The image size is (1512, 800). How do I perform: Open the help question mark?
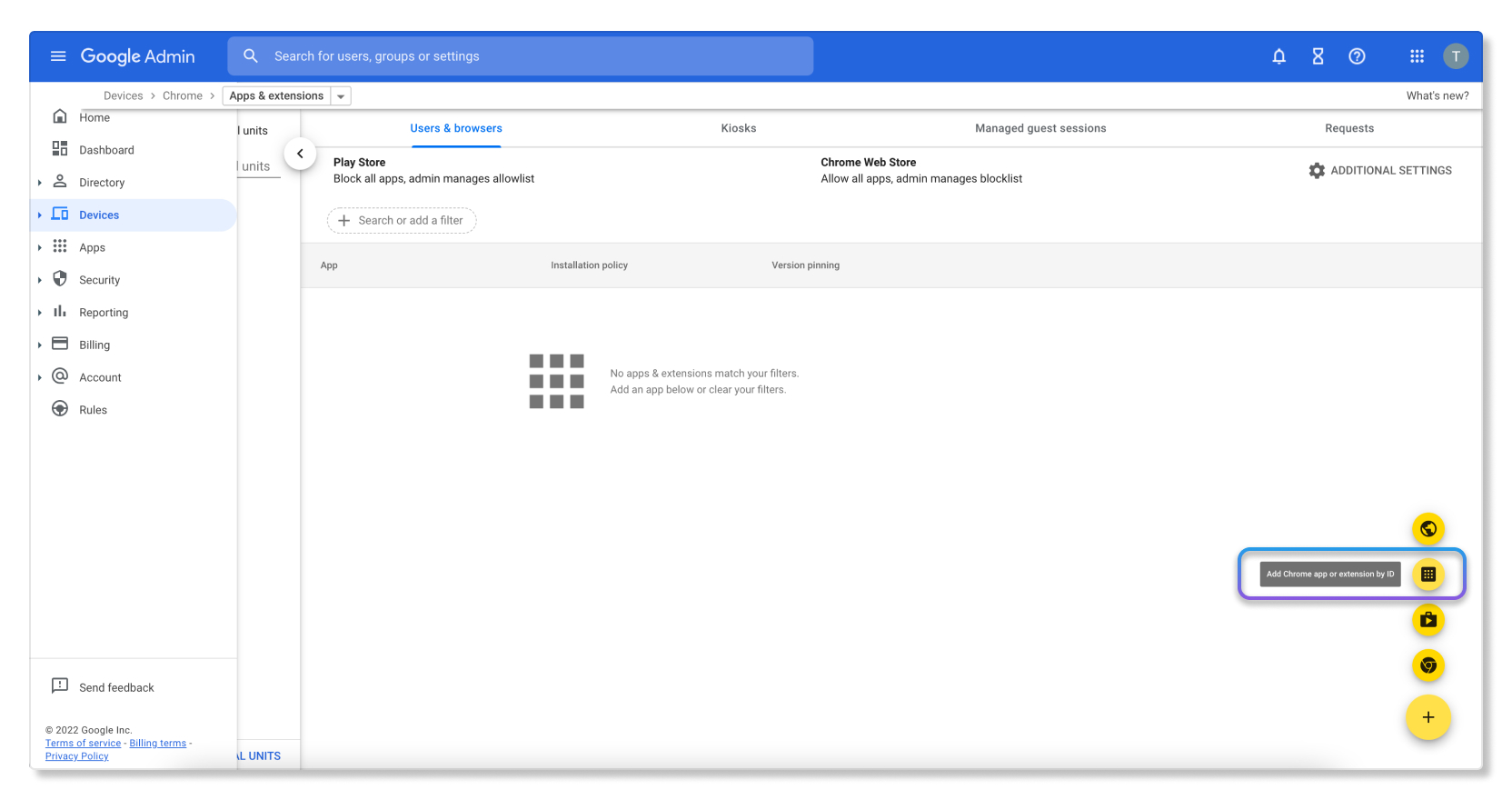[1357, 56]
